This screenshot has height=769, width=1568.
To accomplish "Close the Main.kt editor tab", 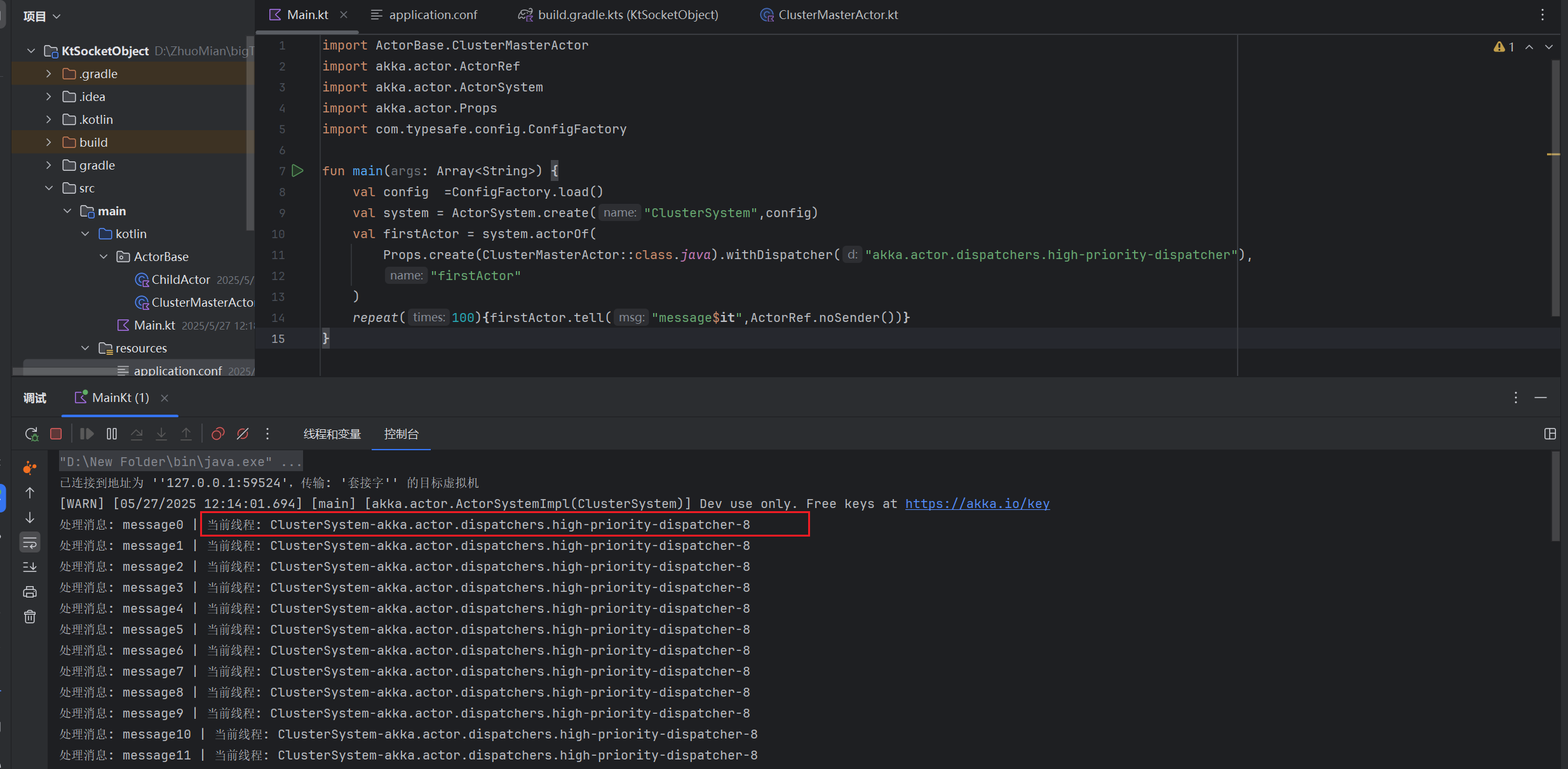I will pos(344,15).
